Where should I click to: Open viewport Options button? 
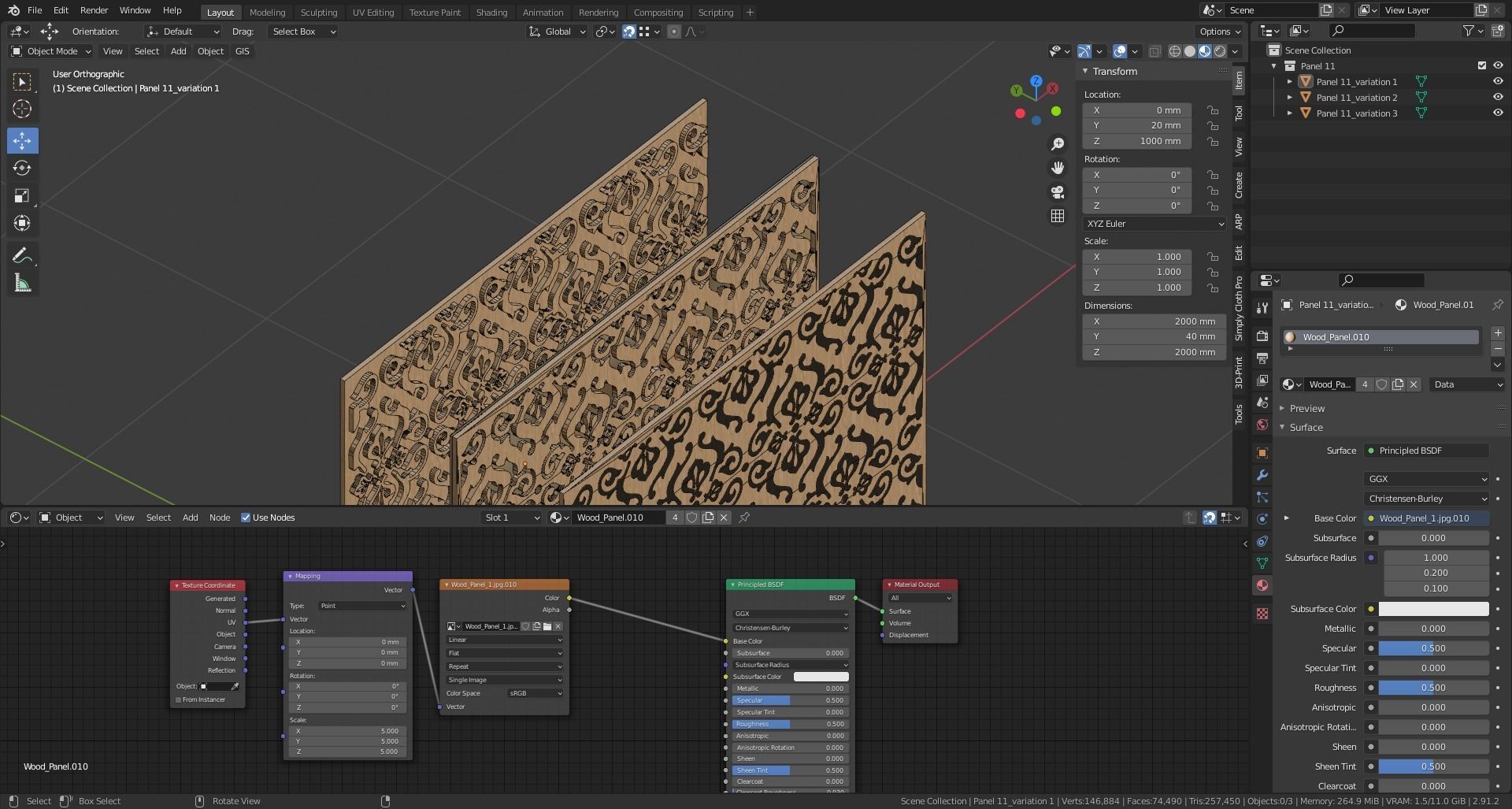(1220, 32)
